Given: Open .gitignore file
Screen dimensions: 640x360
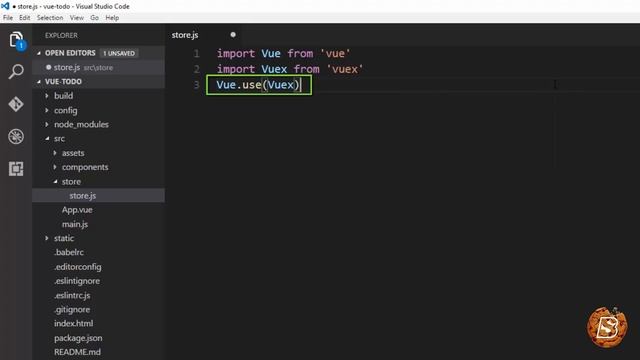Looking at the screenshot, I should (72, 309).
